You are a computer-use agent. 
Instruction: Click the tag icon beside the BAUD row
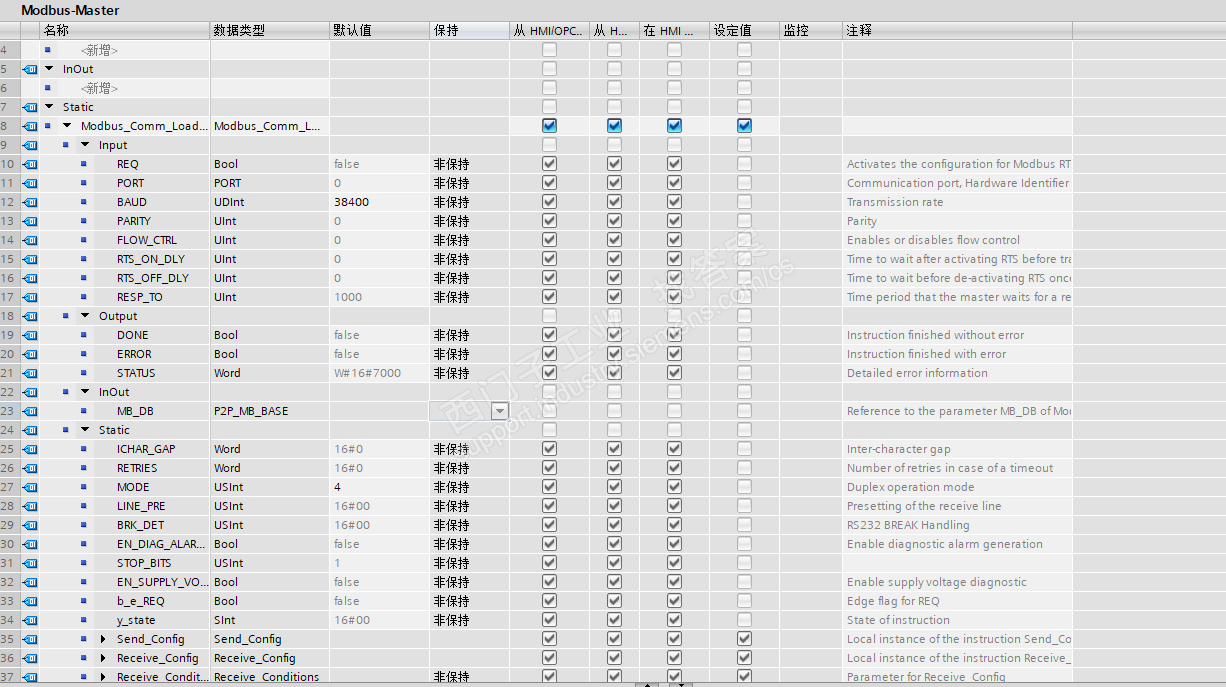coord(30,202)
